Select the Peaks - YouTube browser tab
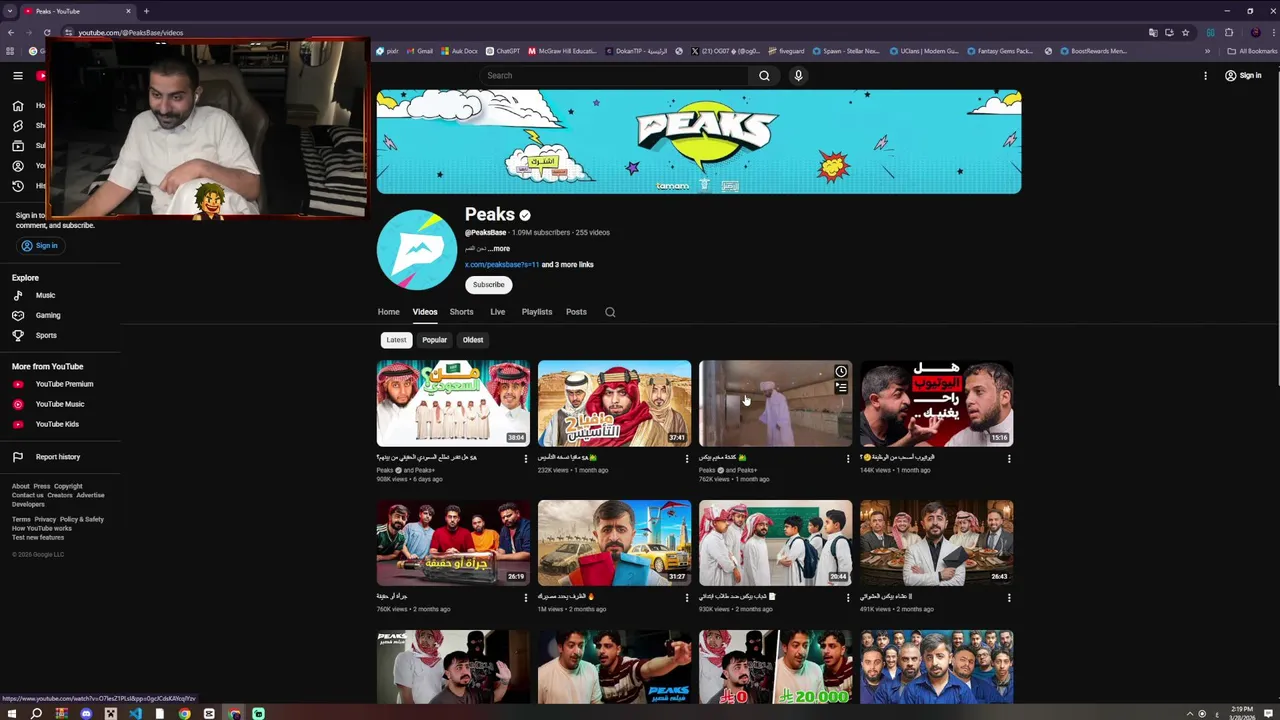 77,11
